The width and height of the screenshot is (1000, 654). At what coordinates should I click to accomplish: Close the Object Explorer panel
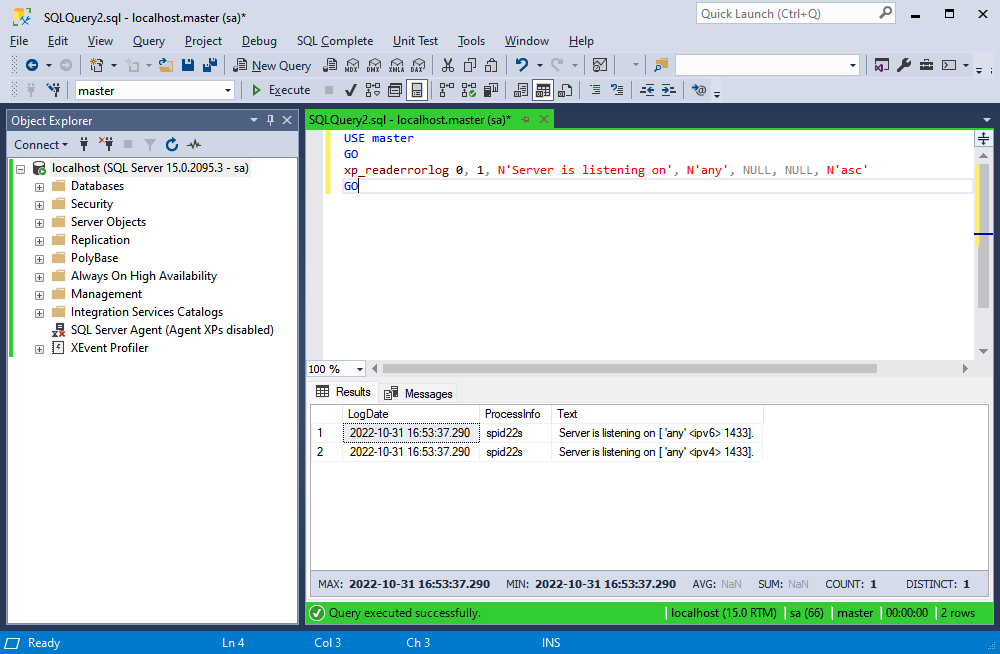[x=287, y=120]
